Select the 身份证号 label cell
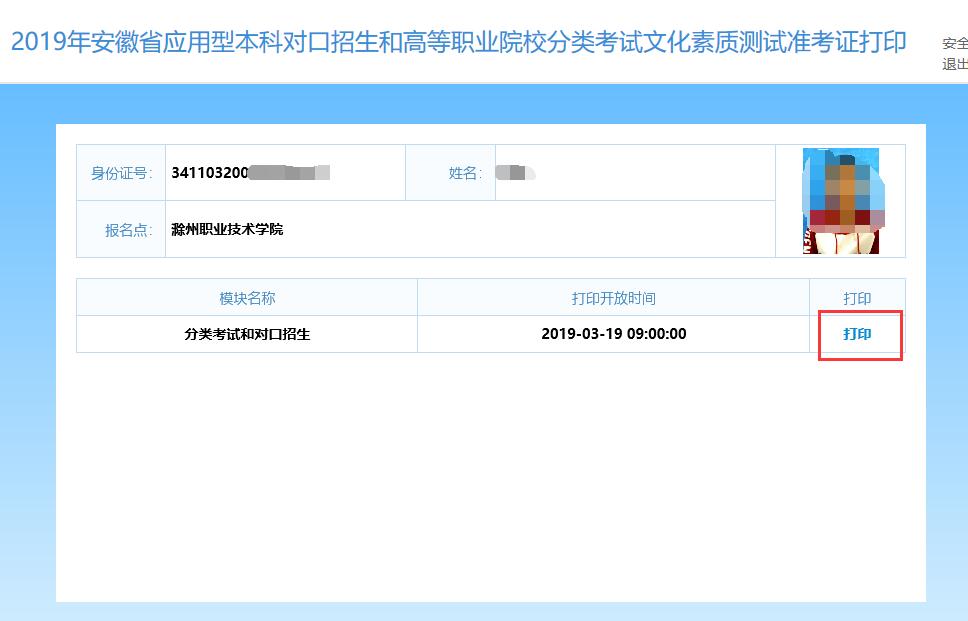968x621 pixels. [x=121, y=173]
